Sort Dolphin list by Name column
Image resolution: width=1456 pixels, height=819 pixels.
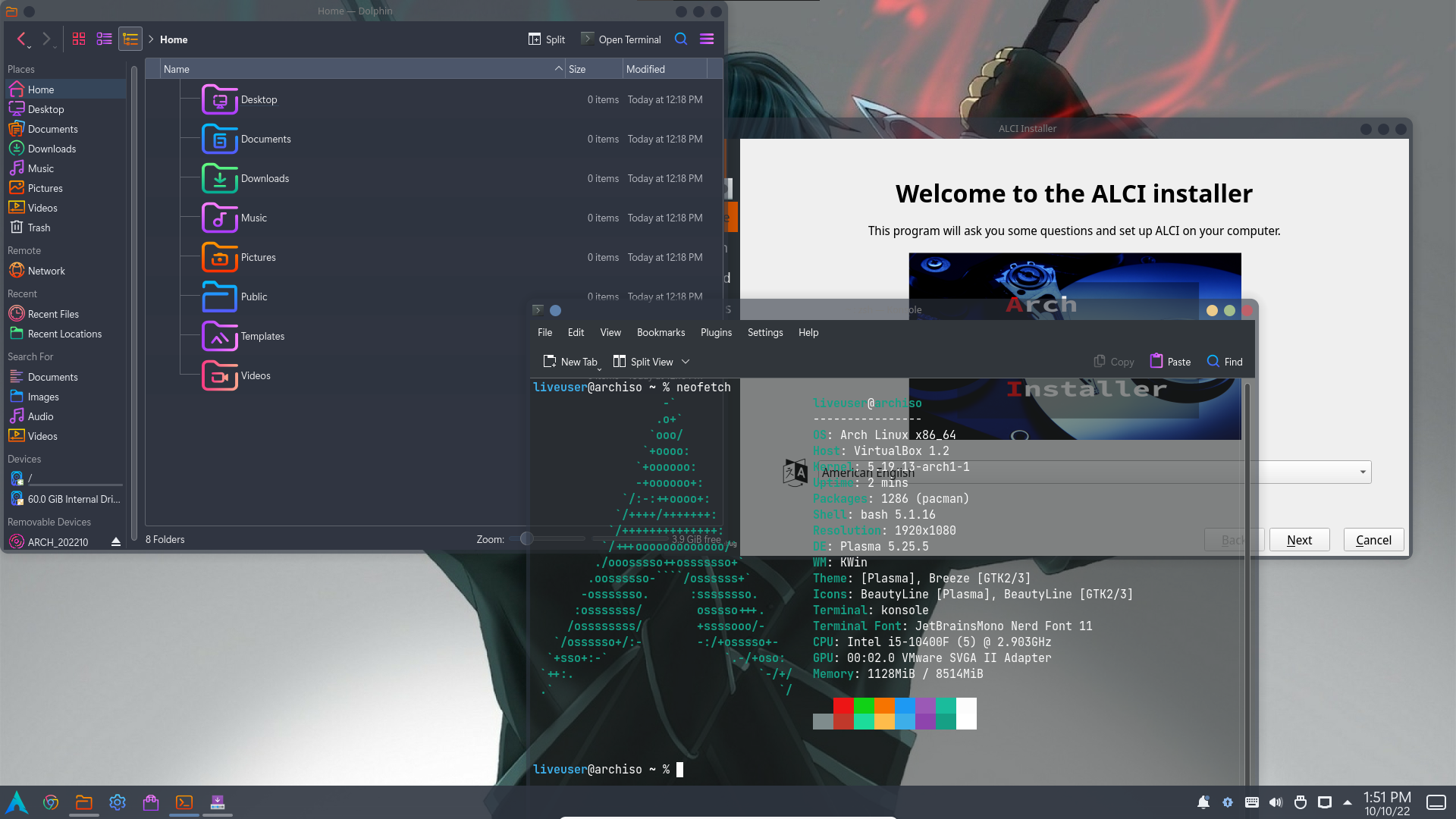362,69
